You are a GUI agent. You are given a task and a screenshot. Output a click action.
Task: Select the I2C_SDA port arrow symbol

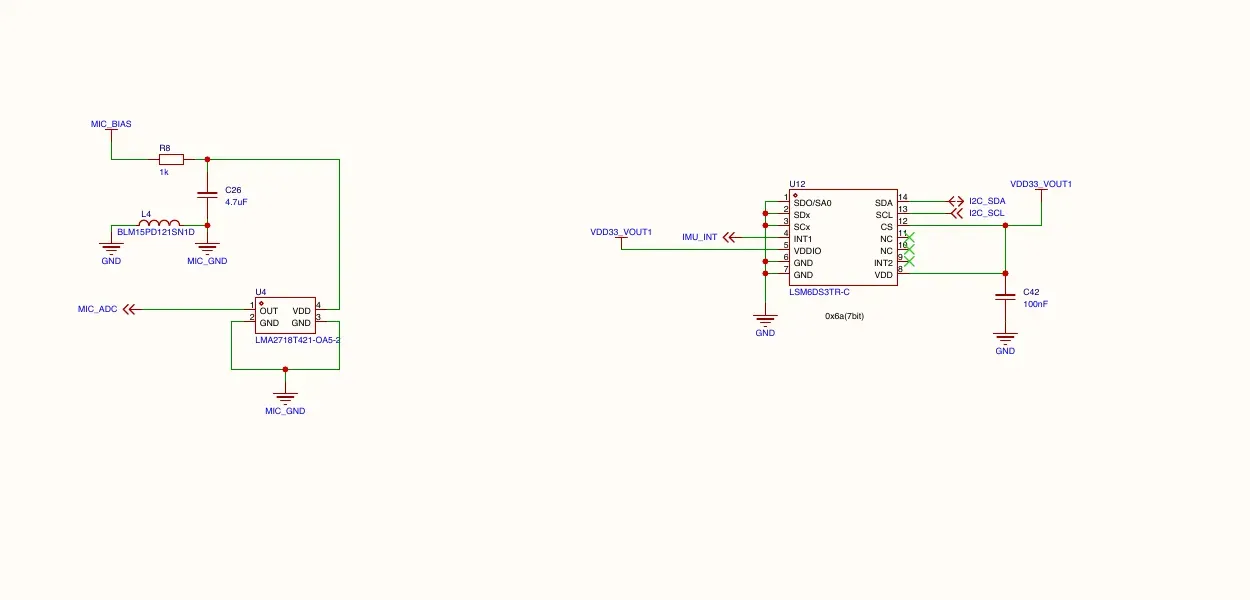coord(956,202)
